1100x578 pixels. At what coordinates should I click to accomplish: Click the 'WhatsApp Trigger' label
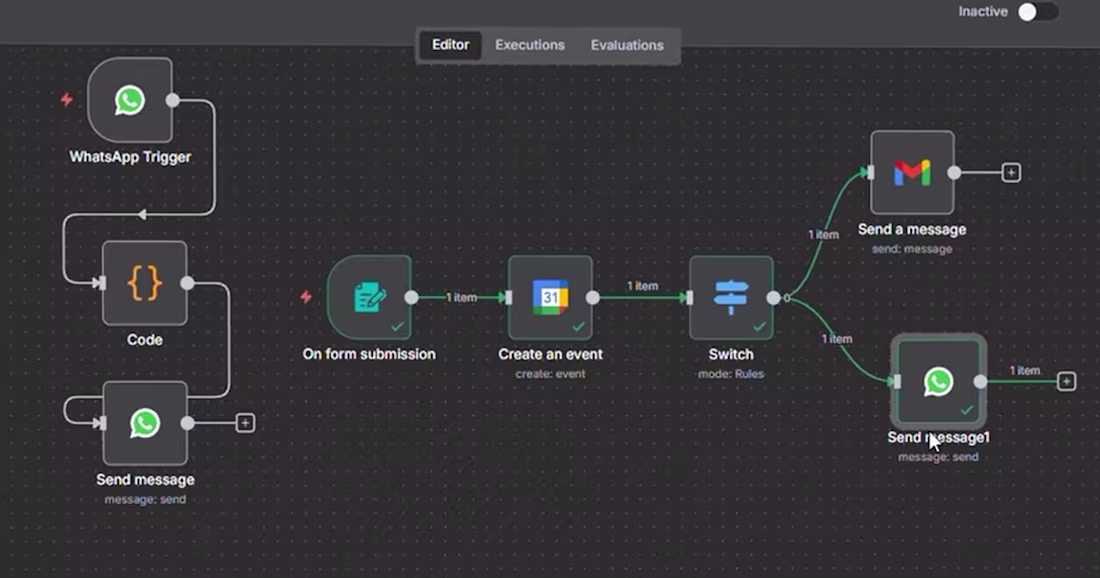tap(130, 156)
